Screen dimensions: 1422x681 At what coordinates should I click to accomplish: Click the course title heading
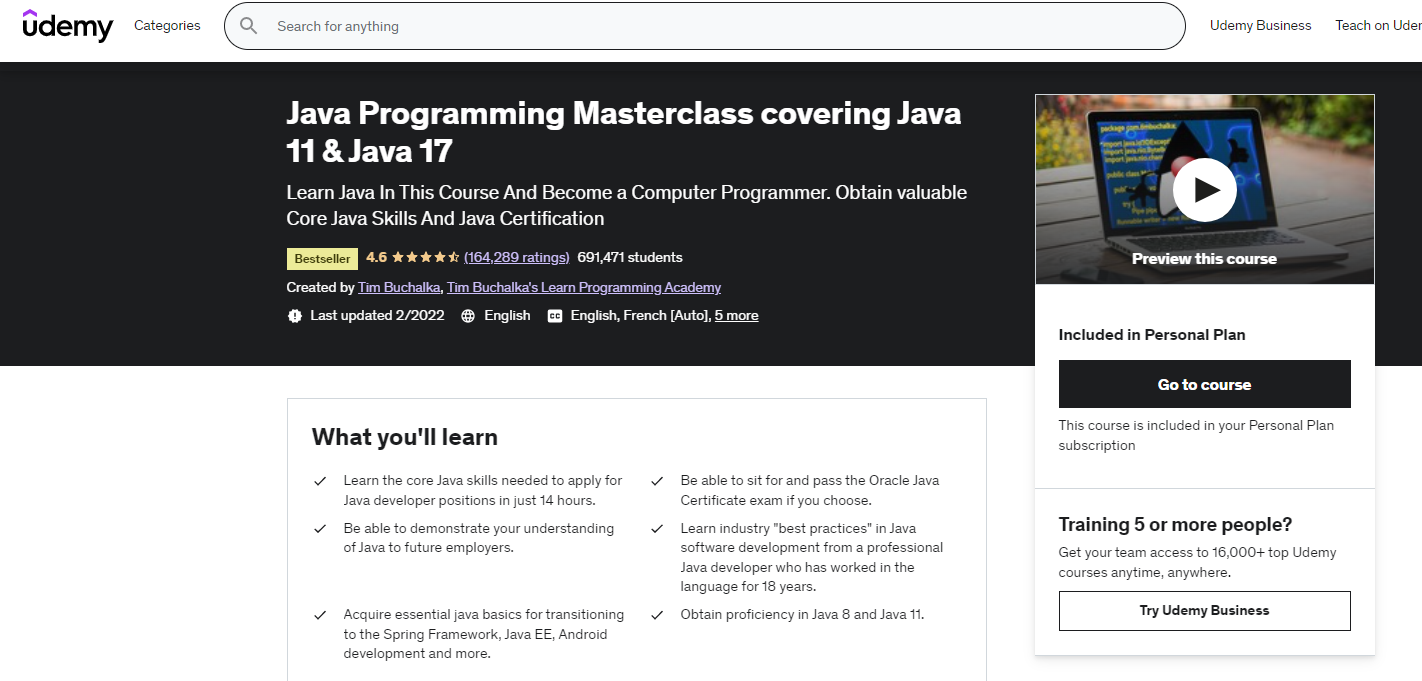624,132
